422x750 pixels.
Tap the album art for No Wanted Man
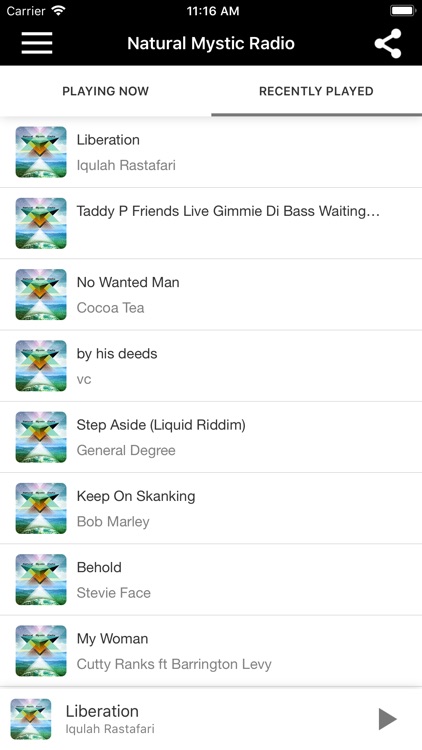click(41, 295)
